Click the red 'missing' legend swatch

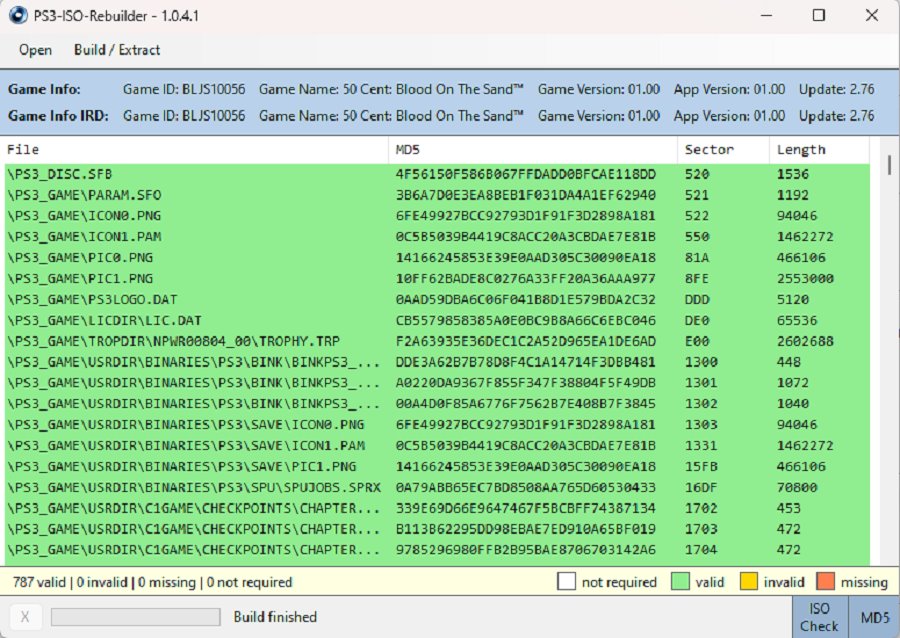point(826,582)
